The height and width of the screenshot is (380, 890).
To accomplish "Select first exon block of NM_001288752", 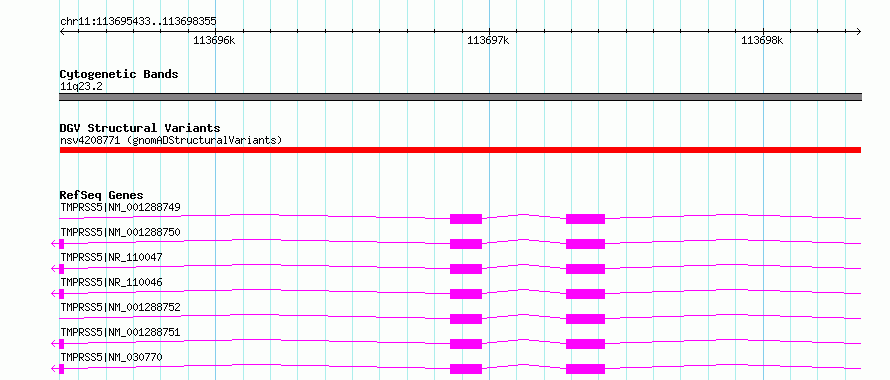I will click(466, 319).
